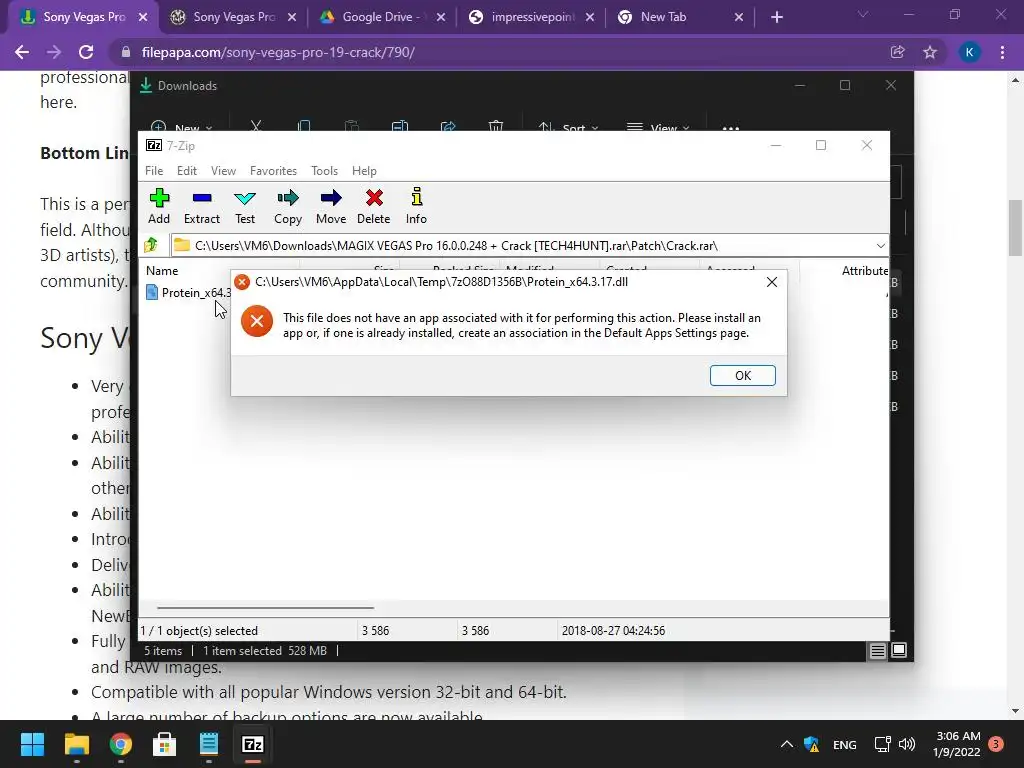Switch to the Google Drive tab
1024x768 pixels.
pos(383,17)
